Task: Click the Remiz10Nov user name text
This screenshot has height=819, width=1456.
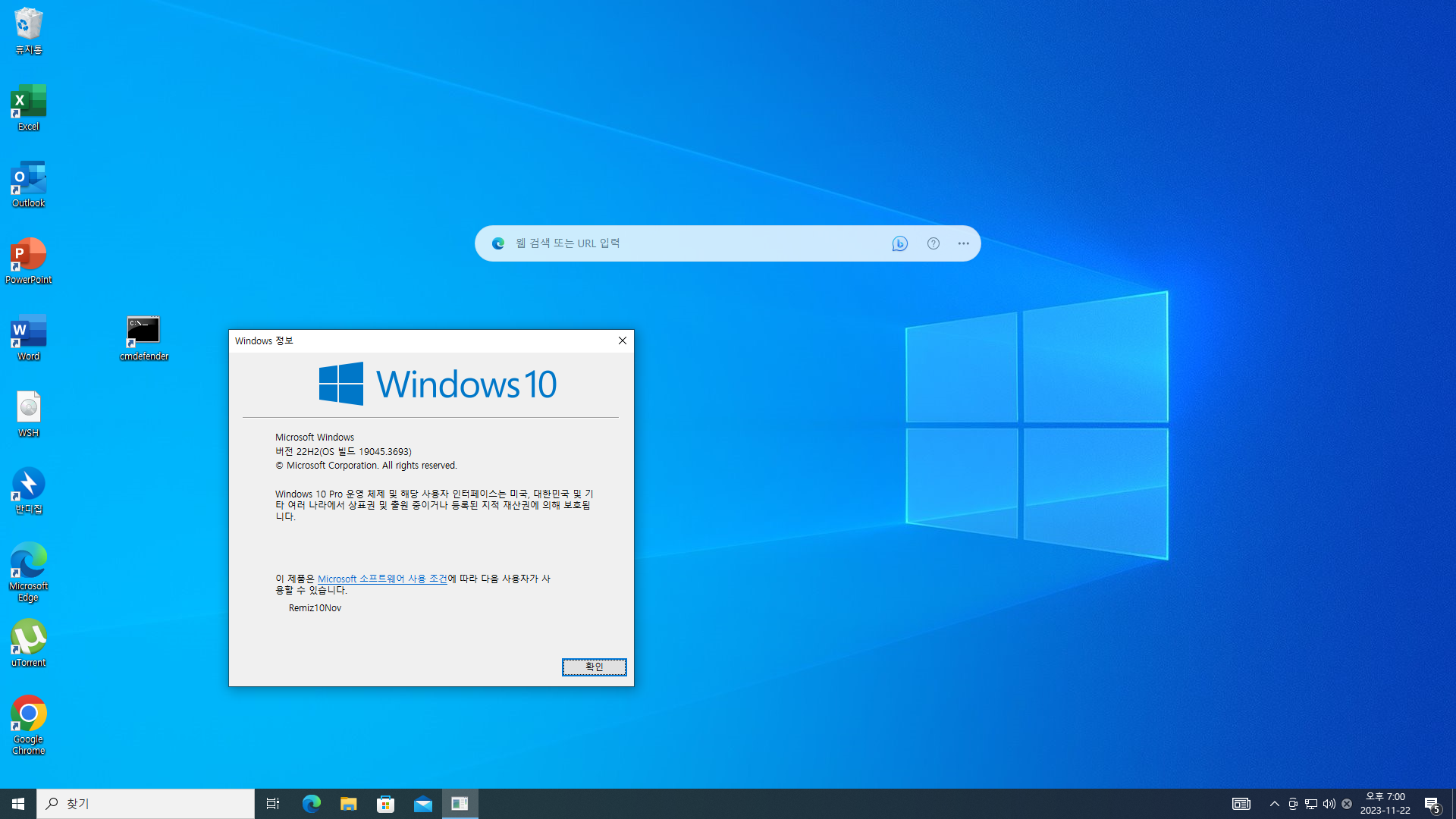Action: 315,608
